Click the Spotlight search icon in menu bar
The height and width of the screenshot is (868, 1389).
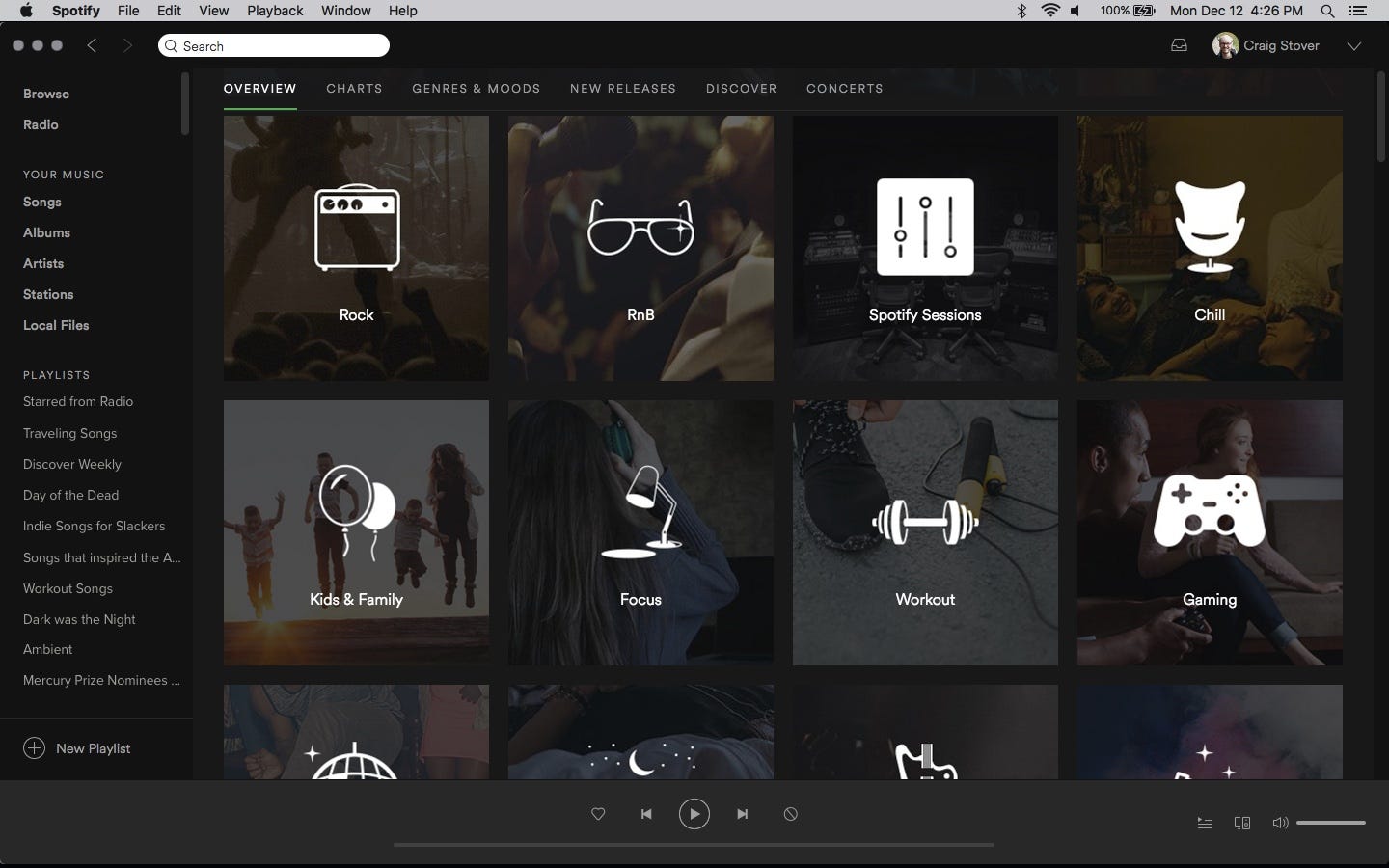(1328, 11)
